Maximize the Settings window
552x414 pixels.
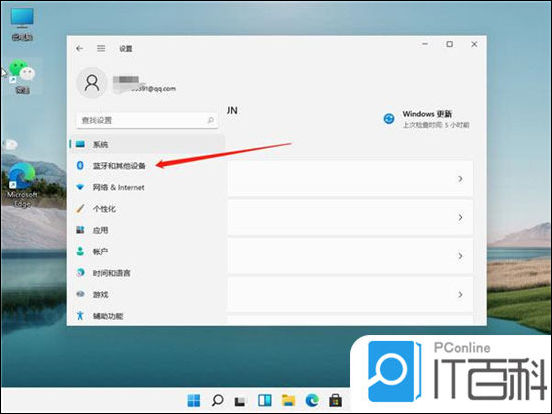pos(450,44)
